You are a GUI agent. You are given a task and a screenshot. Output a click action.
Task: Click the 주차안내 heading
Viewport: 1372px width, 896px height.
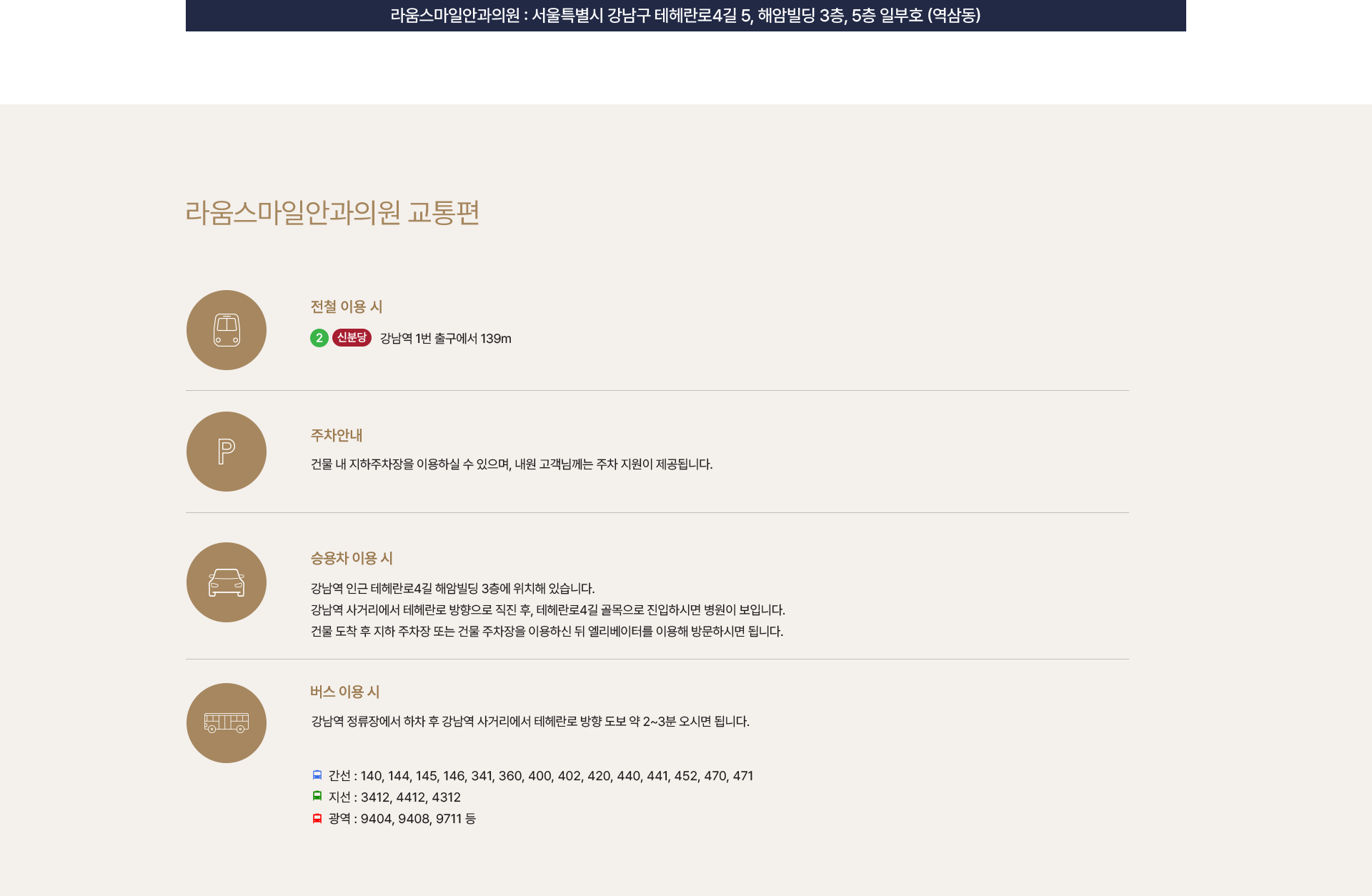point(337,435)
